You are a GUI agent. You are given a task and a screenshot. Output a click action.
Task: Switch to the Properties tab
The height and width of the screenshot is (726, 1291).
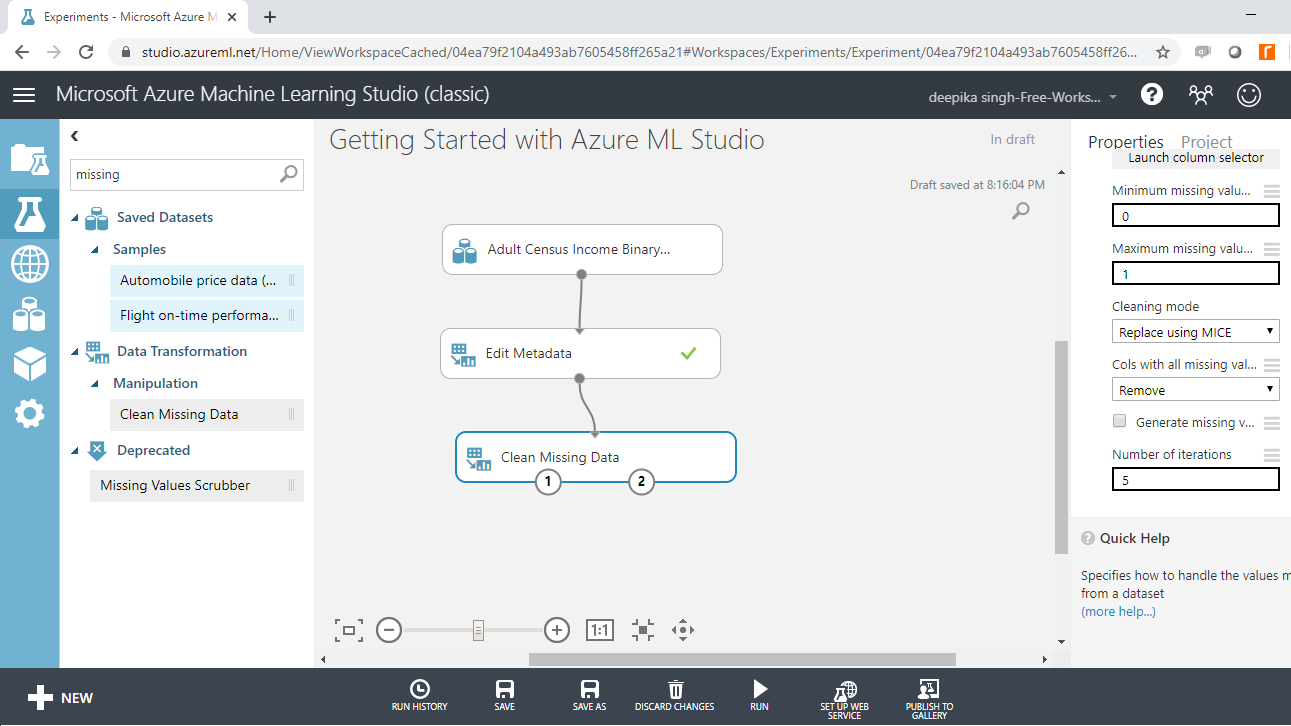coord(1126,142)
